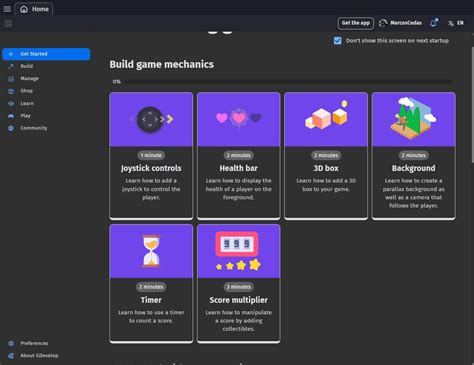
Task: Click the Timer card title
Action: (x=151, y=300)
